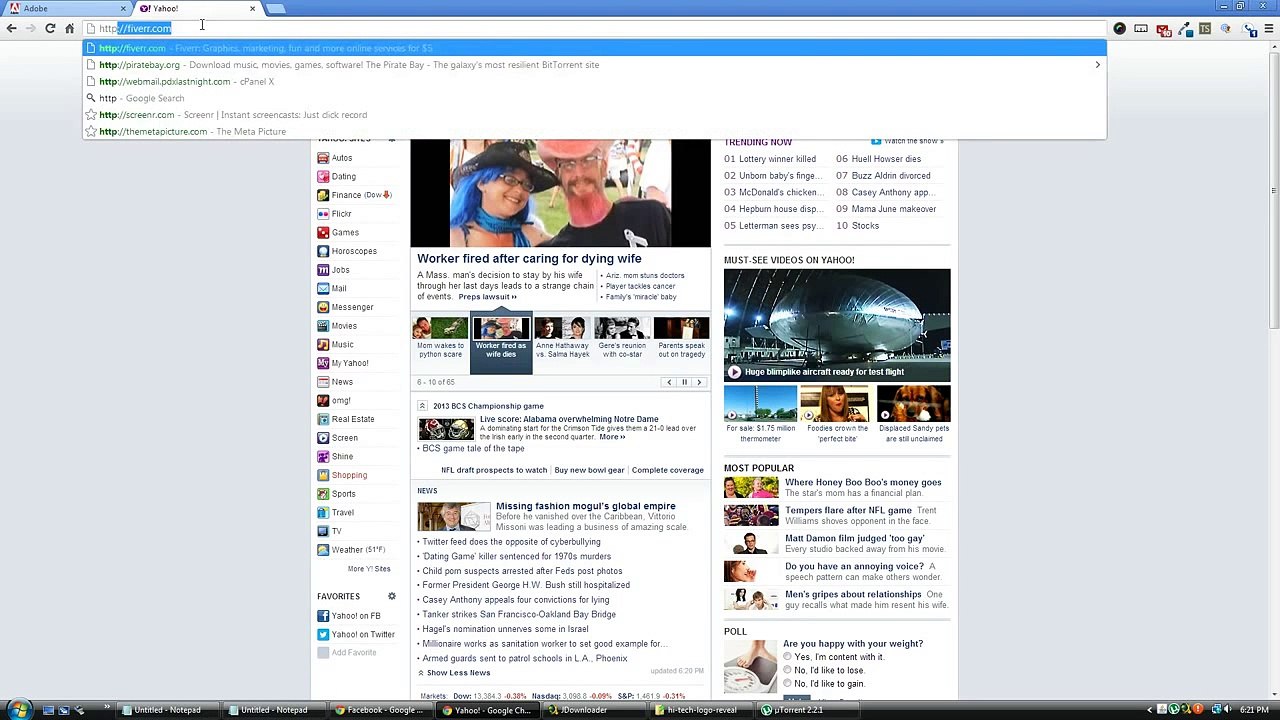Select 'No, I'd like to gain' option
Viewport: 1280px width, 720px height.
point(788,683)
